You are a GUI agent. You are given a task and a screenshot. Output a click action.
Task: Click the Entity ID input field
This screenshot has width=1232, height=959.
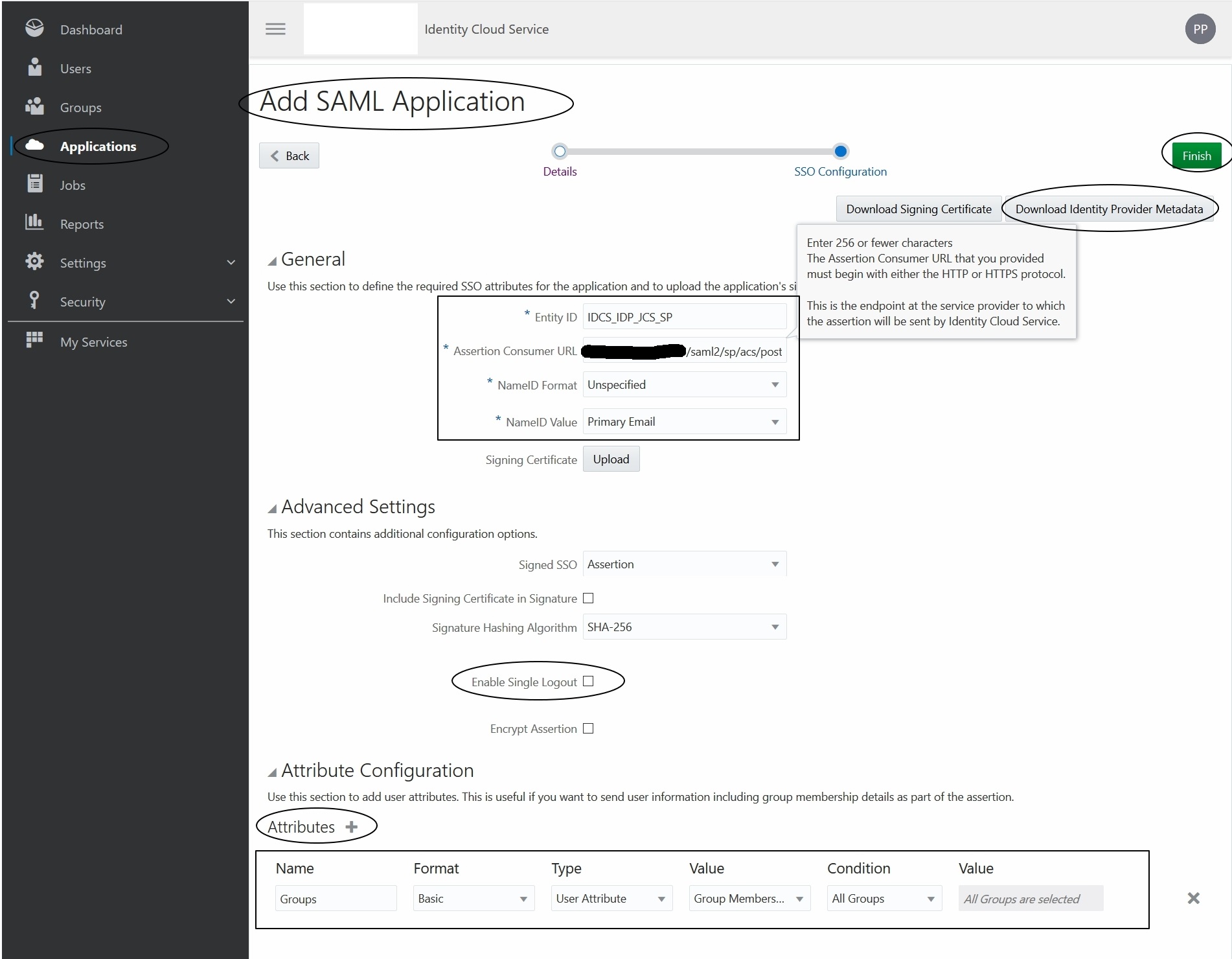point(685,317)
